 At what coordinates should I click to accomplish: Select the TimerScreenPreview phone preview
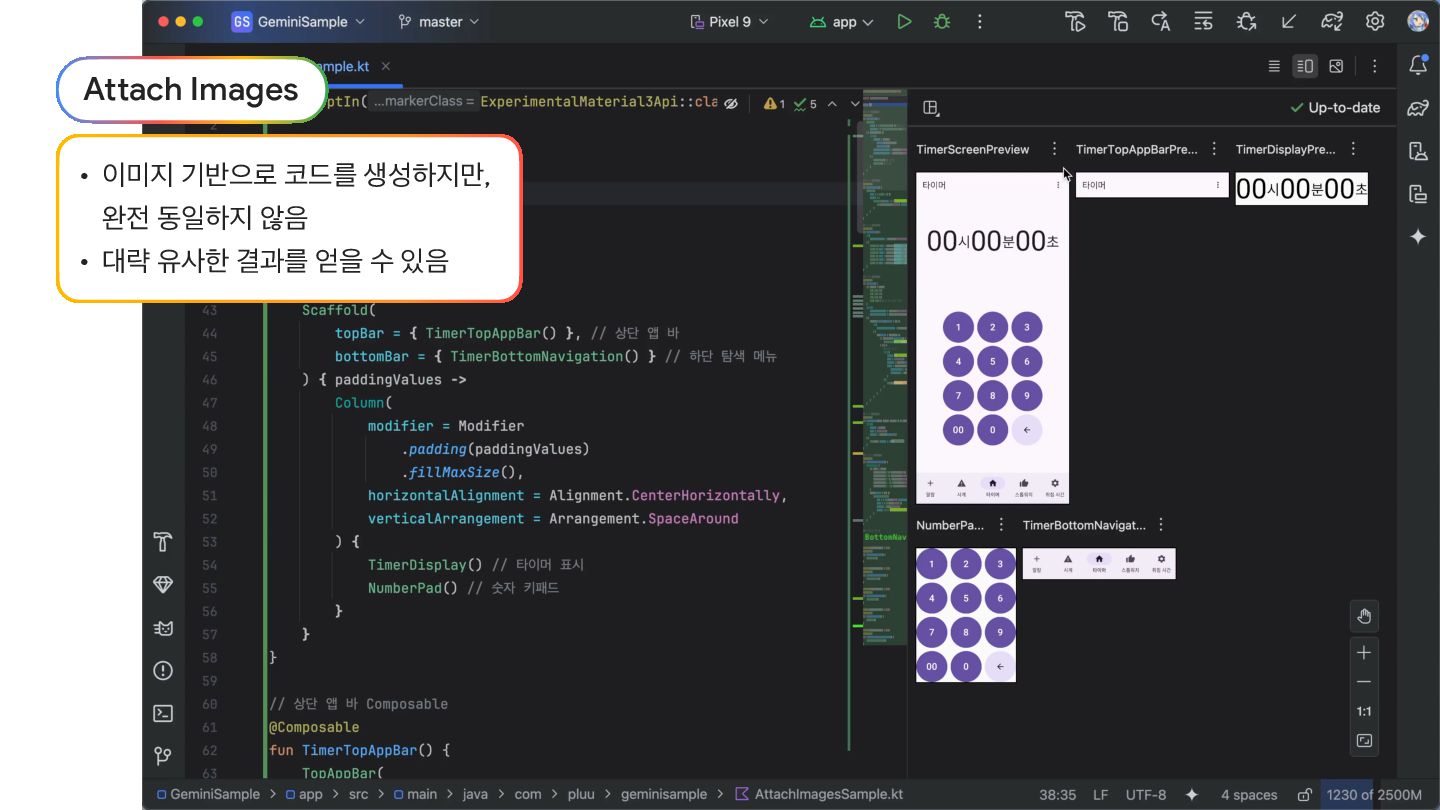(x=992, y=339)
